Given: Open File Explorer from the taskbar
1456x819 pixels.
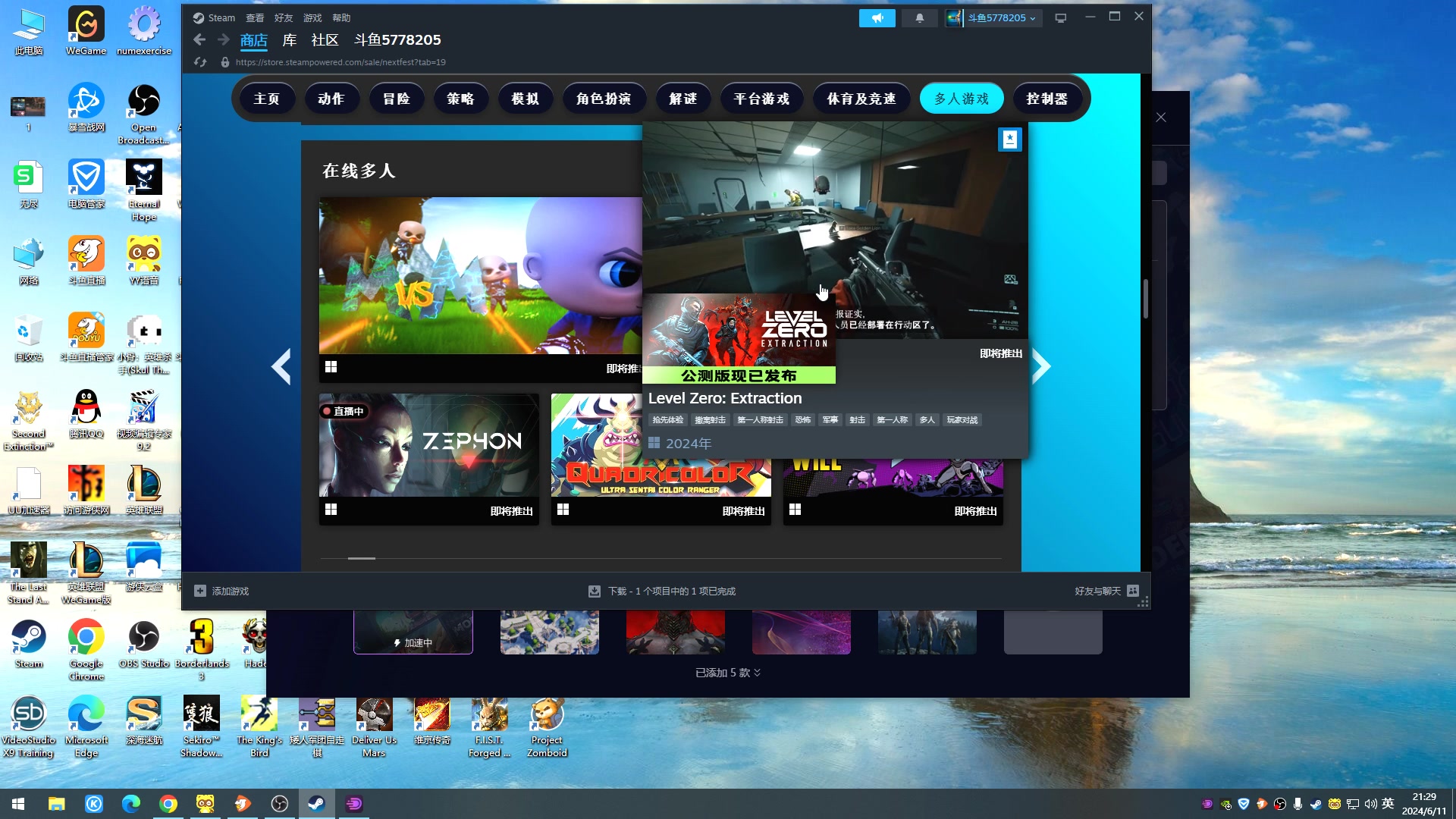Looking at the screenshot, I should (57, 804).
